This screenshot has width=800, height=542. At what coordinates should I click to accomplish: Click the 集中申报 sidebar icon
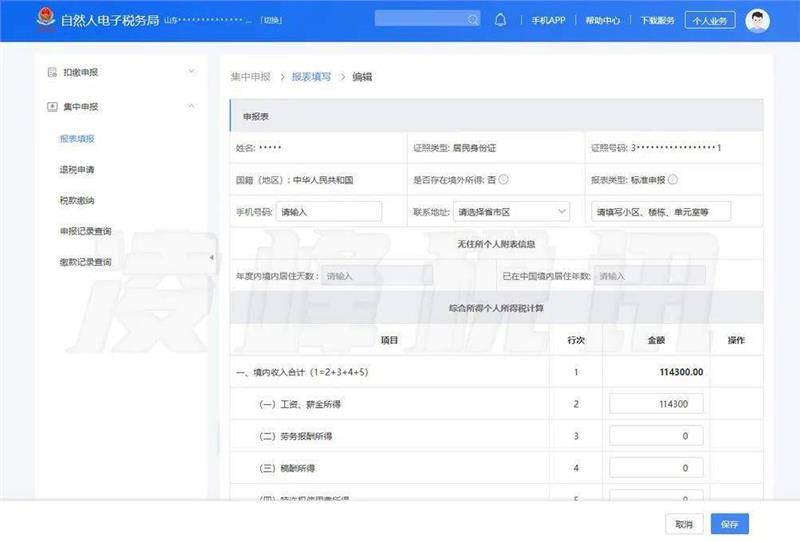pyautogui.click(x=52, y=106)
